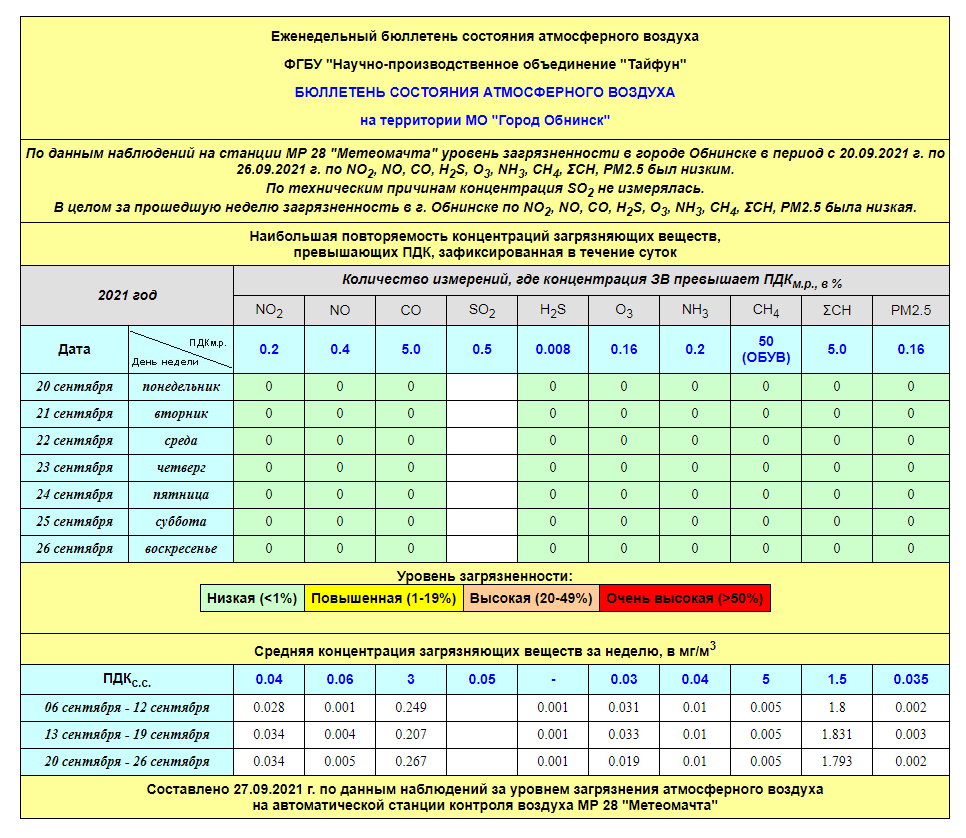Click the "06 сентября - 12 сентября" row label
The width and height of the screenshot is (966, 838).
pyautogui.click(x=127, y=708)
